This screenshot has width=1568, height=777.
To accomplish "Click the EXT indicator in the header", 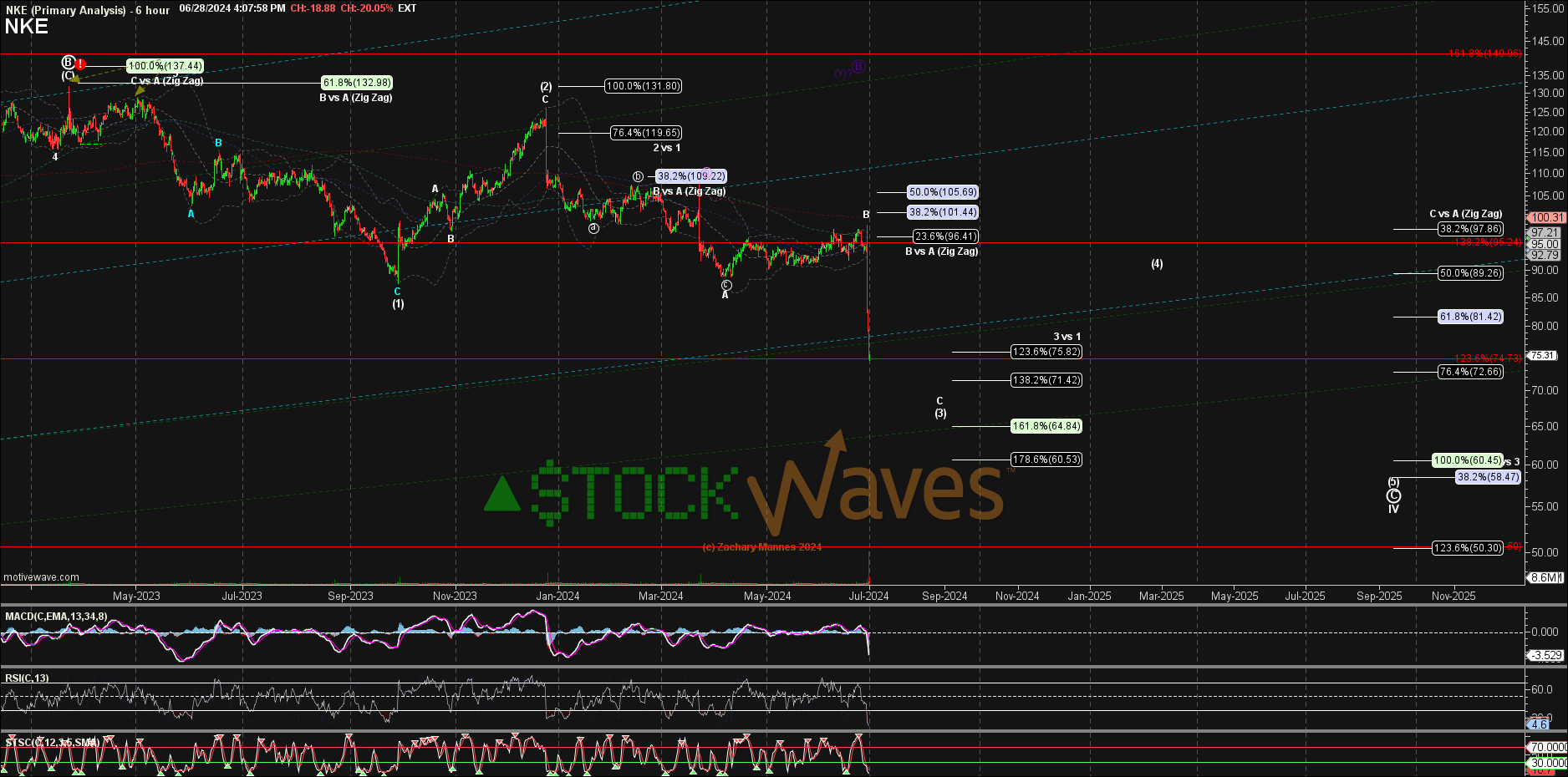I will 407,8.
